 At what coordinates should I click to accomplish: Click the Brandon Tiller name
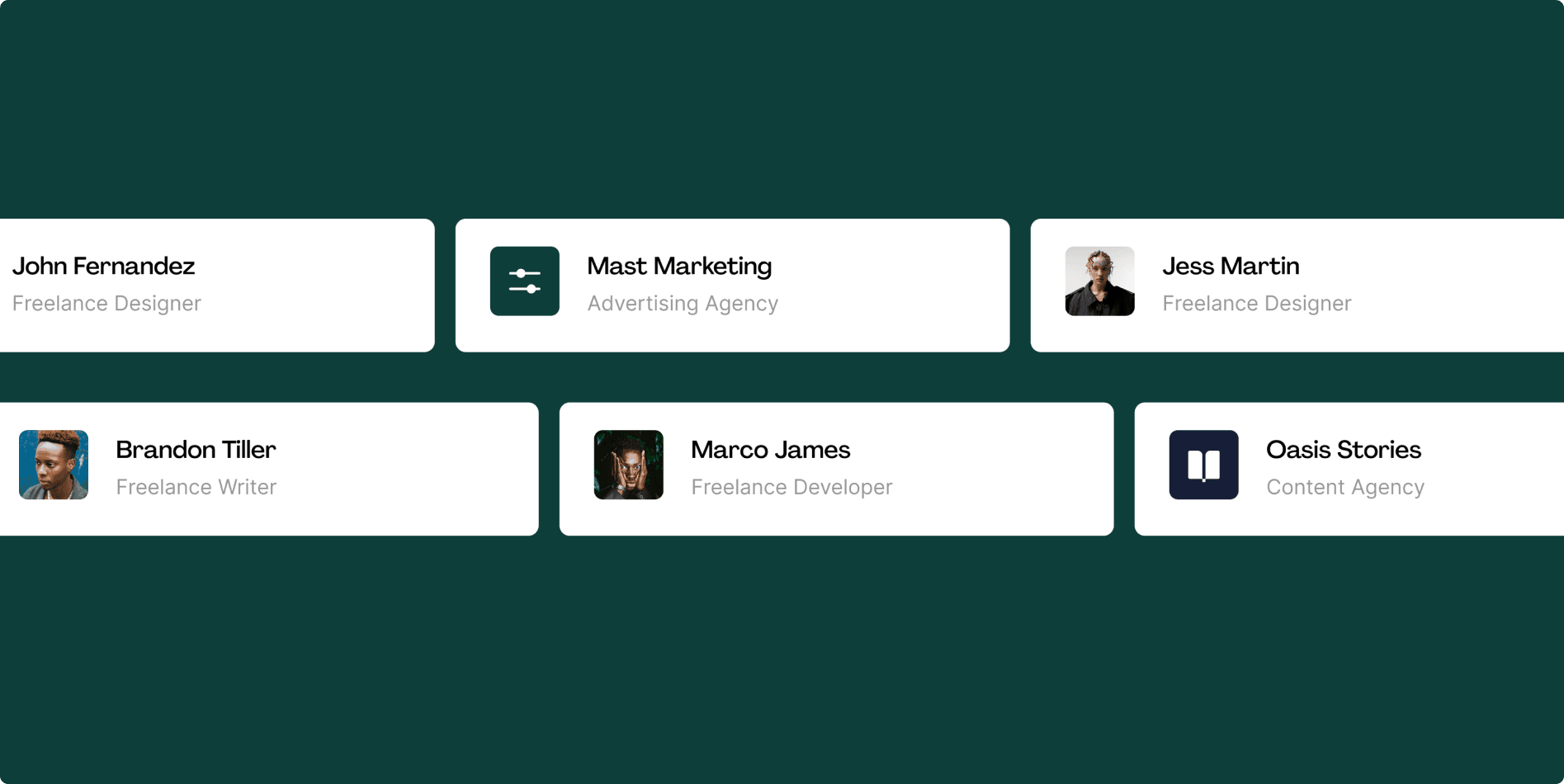tap(196, 450)
